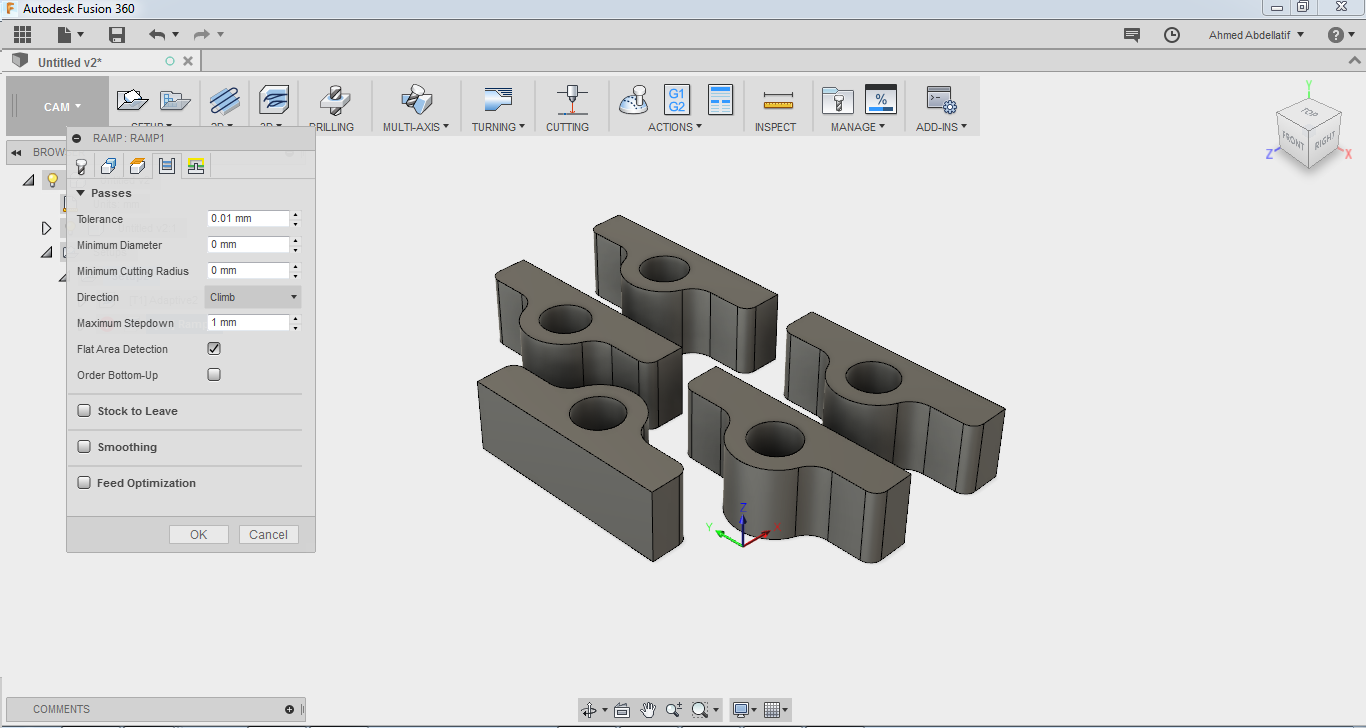
Task: Switch to the Tool tab in Ramp dialog
Action: 81,166
